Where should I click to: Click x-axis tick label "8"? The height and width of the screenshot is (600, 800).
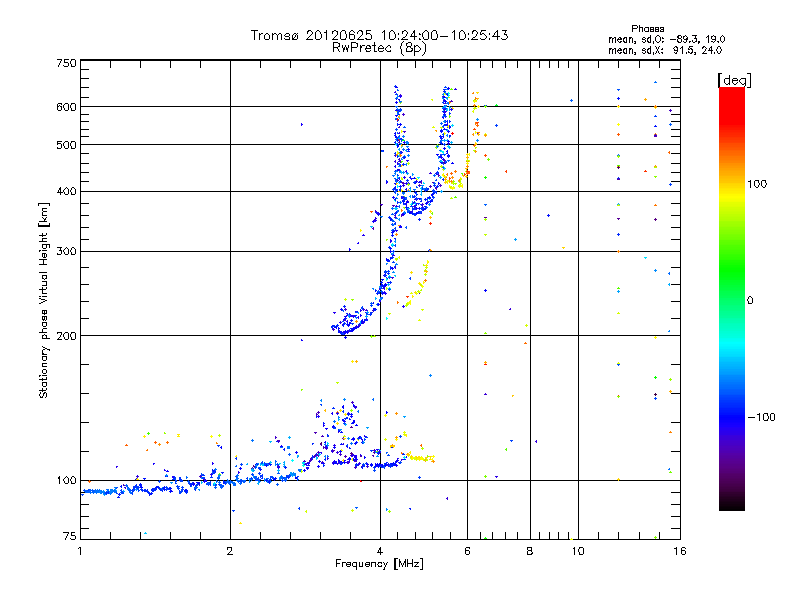click(x=530, y=551)
